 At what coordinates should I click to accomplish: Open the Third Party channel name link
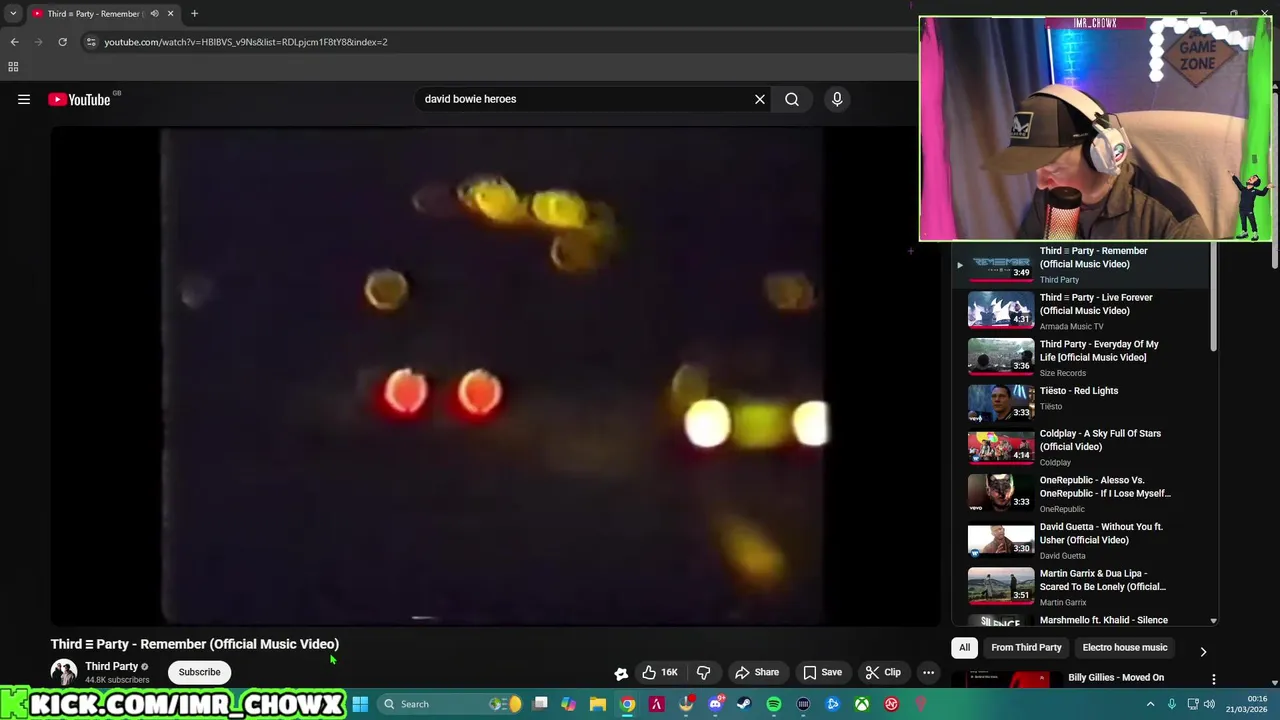(111, 666)
